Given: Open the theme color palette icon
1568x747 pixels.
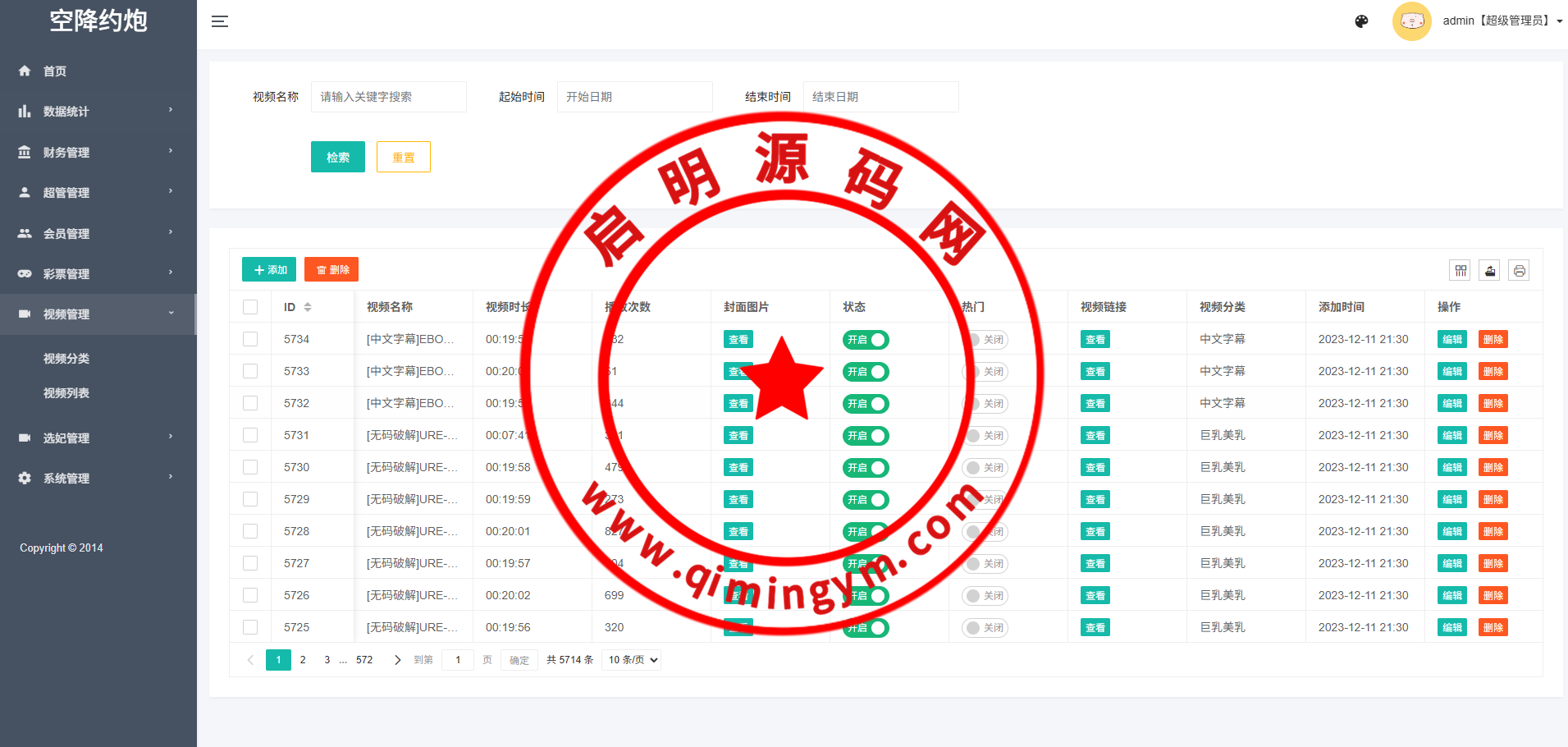Looking at the screenshot, I should click(x=1361, y=21).
